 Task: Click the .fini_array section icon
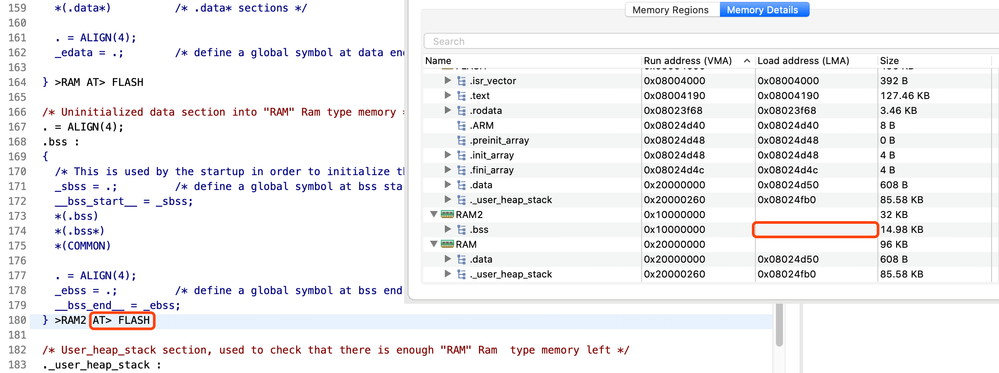click(x=461, y=170)
